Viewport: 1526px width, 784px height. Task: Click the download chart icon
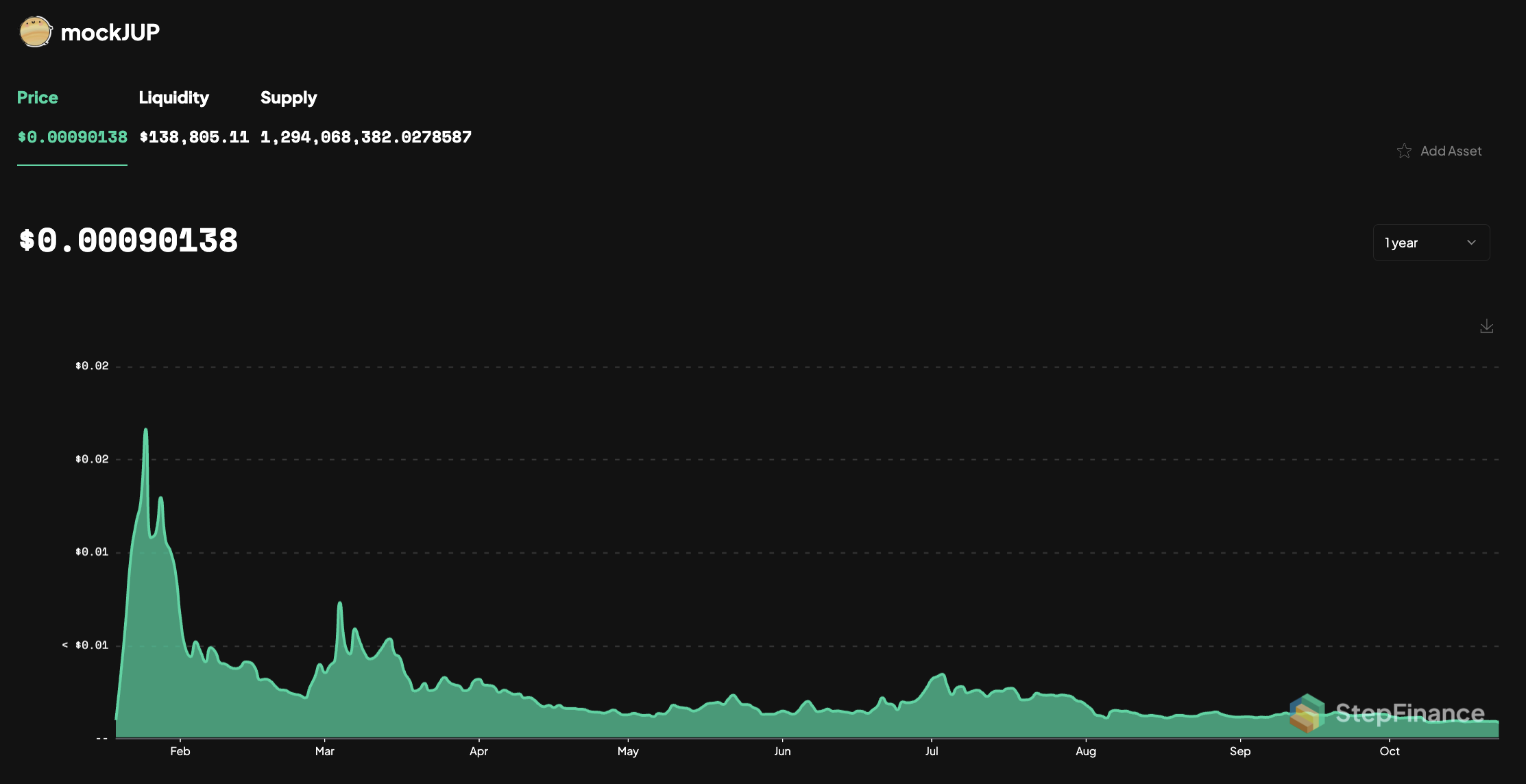[x=1486, y=326]
